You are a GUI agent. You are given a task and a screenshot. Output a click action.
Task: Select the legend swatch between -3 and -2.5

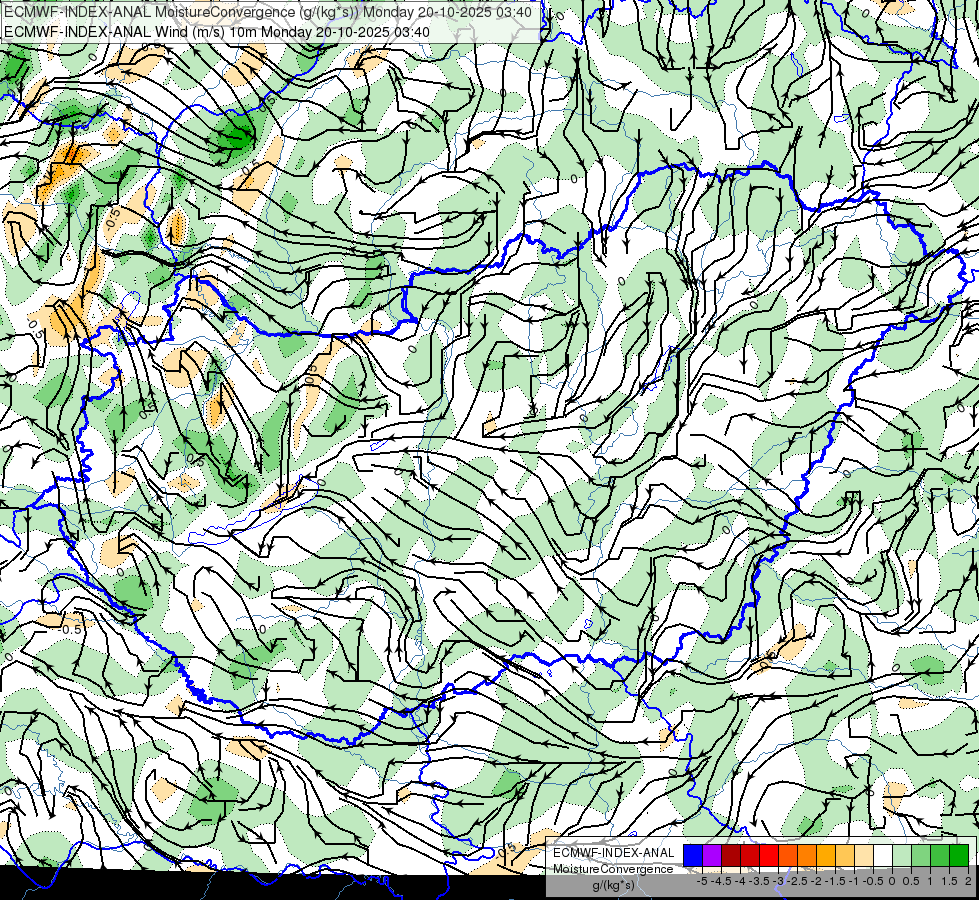pos(788,855)
